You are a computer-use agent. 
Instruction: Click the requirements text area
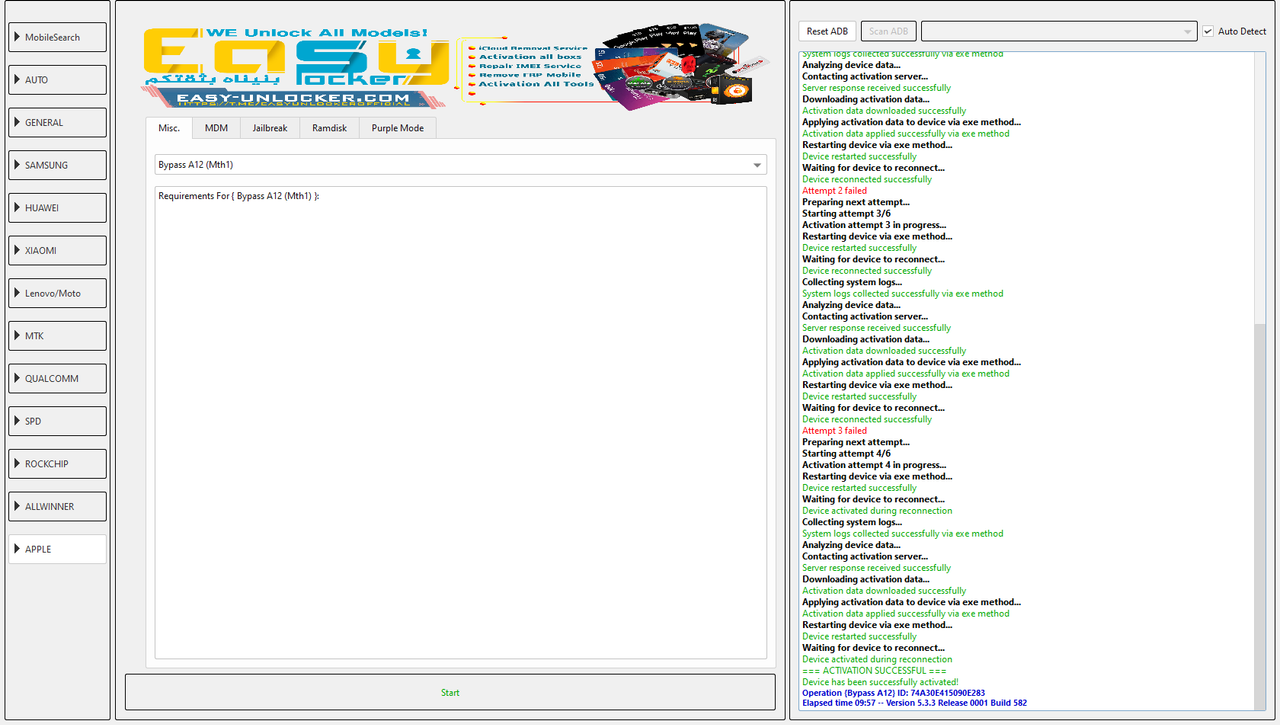[461, 423]
